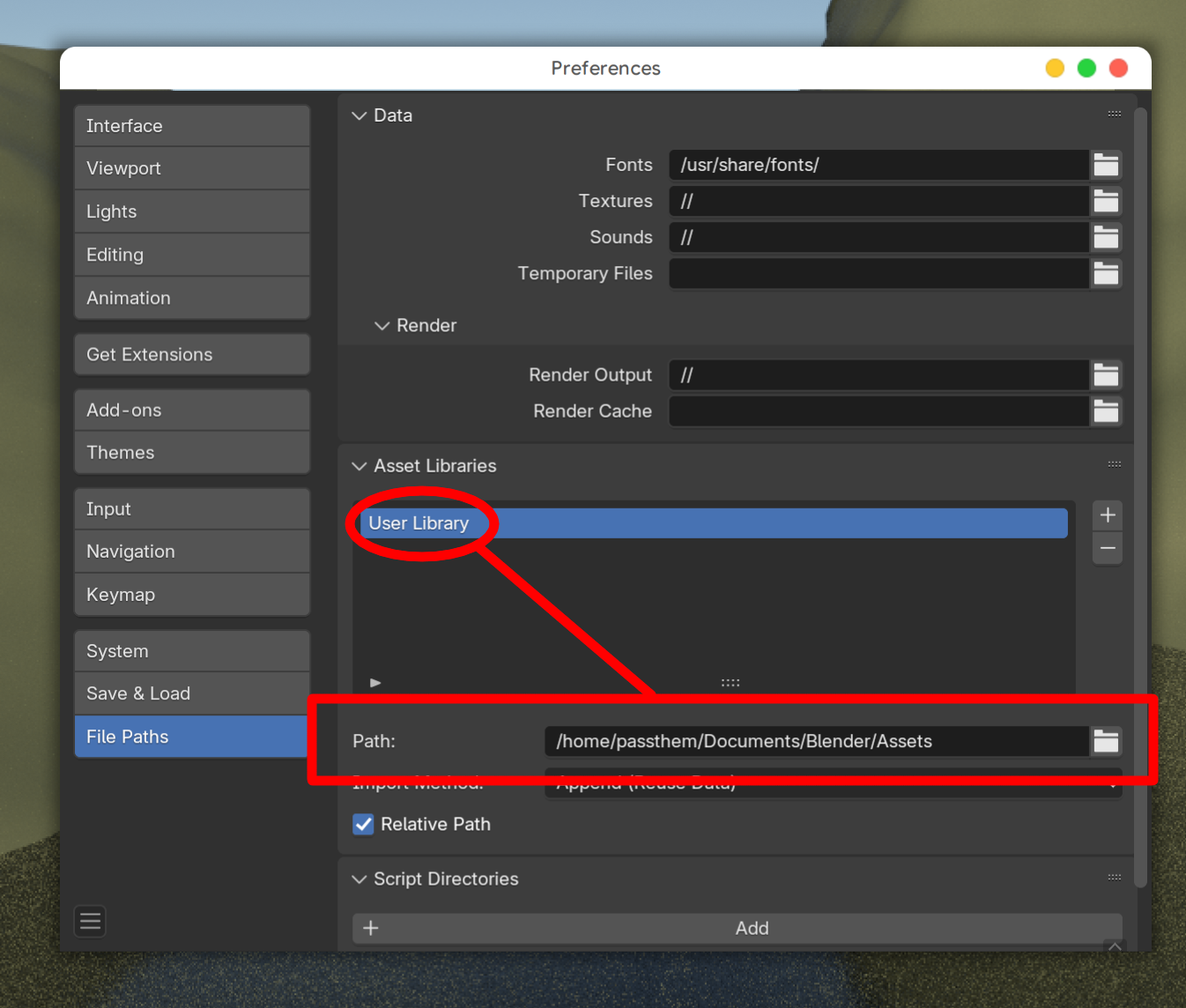1186x1008 pixels.
Task: Open folder browser for Render Cache
Action: pyautogui.click(x=1106, y=411)
